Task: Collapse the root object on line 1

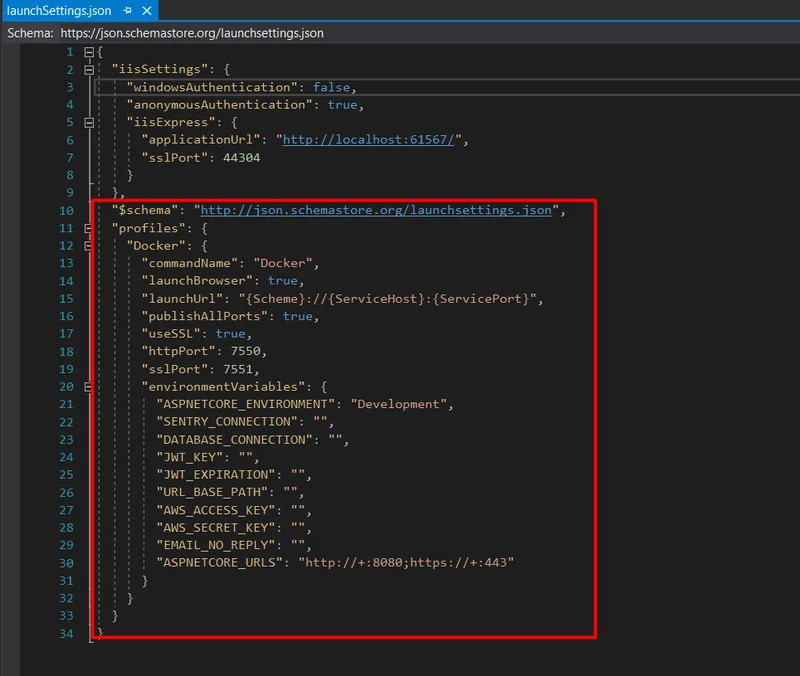Action: pyautogui.click(x=89, y=52)
